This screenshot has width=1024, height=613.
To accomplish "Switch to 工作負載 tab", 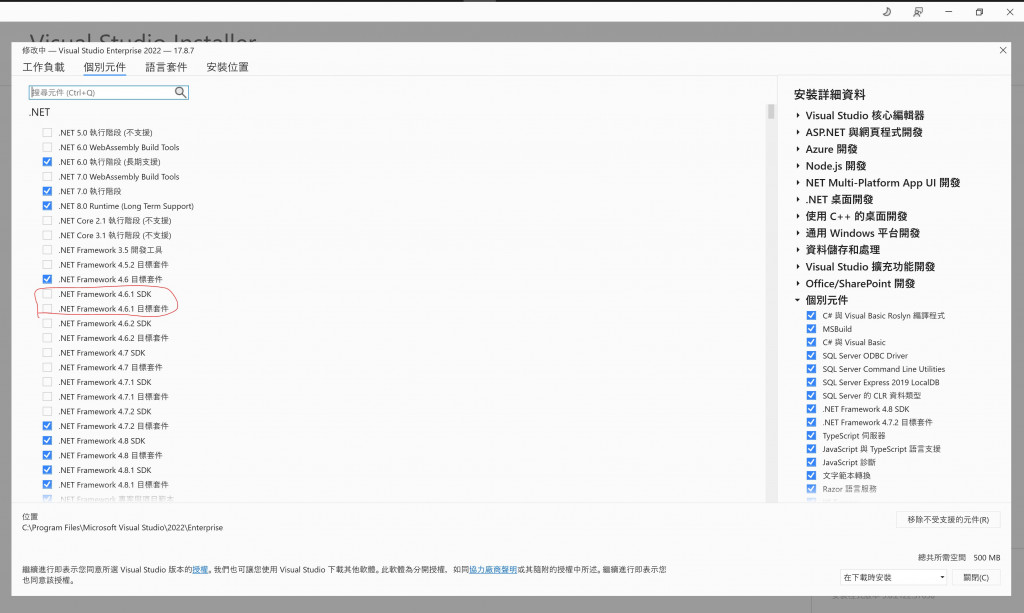I will tap(44, 67).
